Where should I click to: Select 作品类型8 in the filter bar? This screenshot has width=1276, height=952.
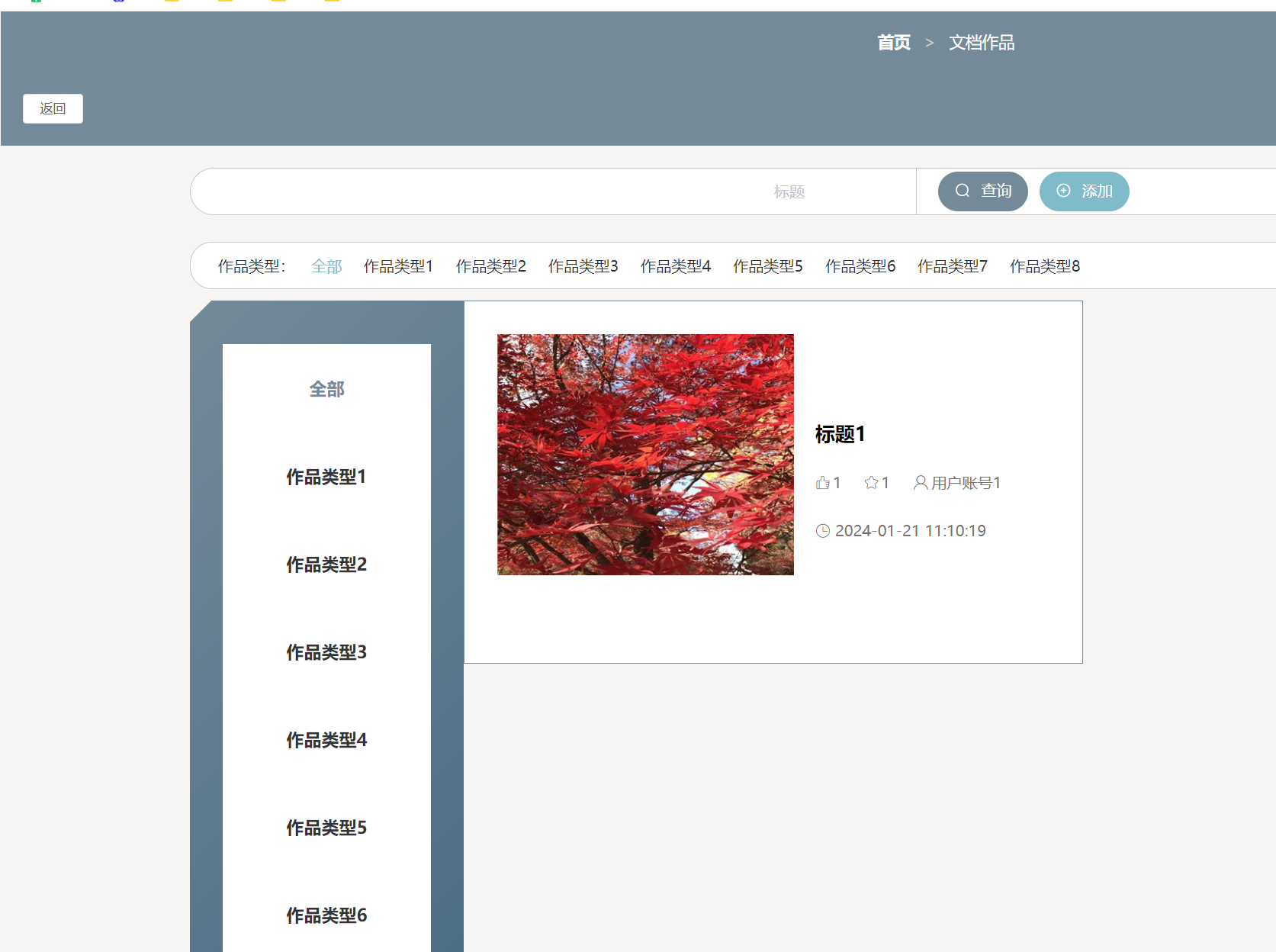coord(1044,266)
